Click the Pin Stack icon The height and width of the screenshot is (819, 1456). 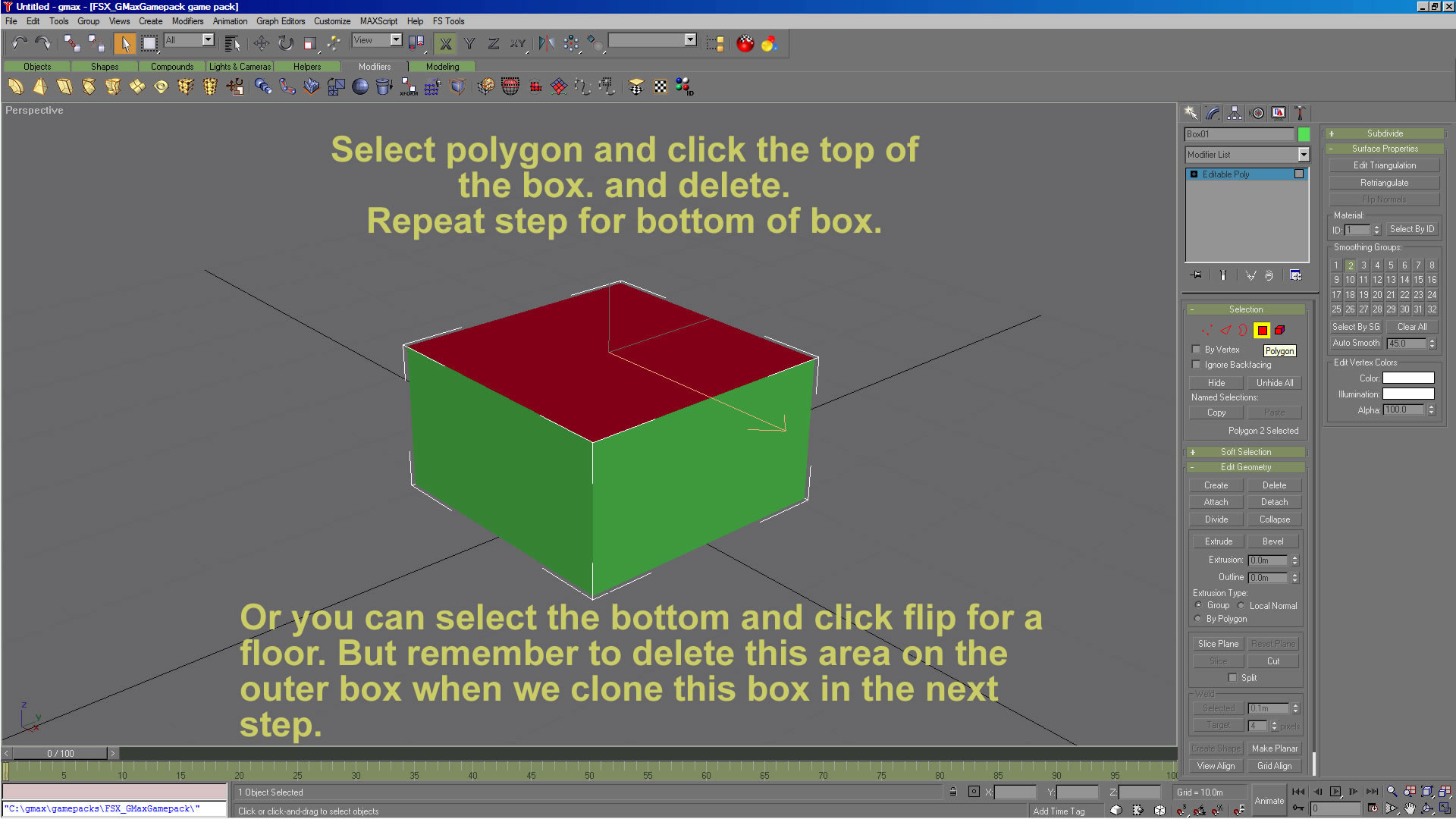[1197, 275]
